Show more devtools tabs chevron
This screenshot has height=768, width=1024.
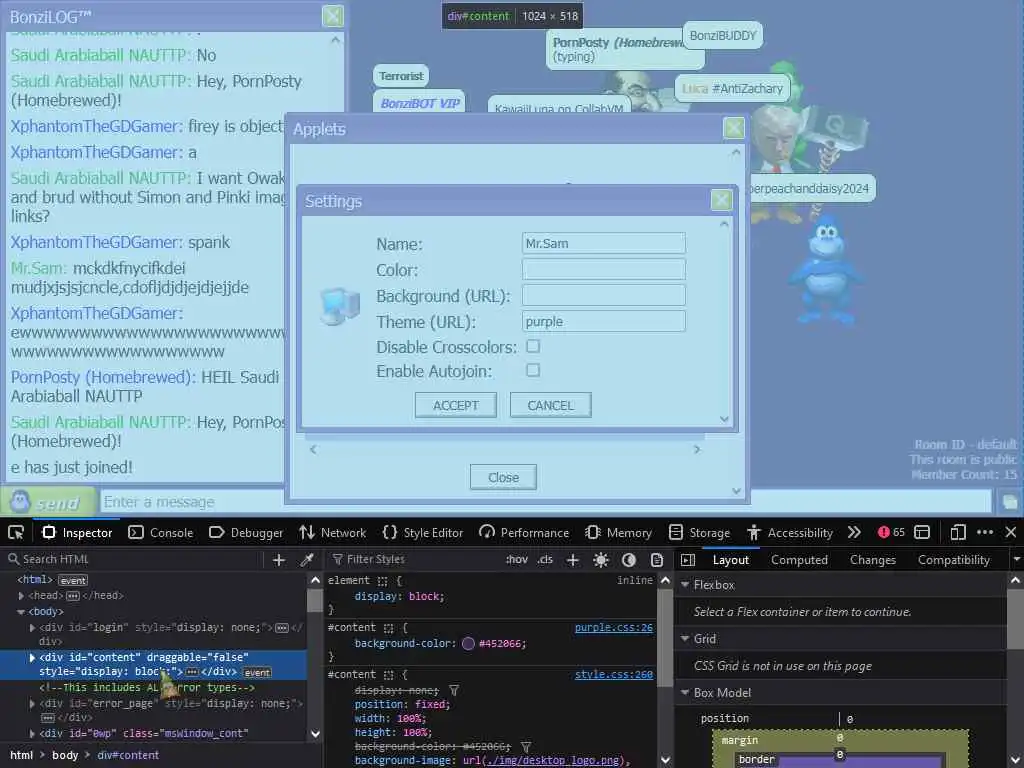click(x=854, y=532)
